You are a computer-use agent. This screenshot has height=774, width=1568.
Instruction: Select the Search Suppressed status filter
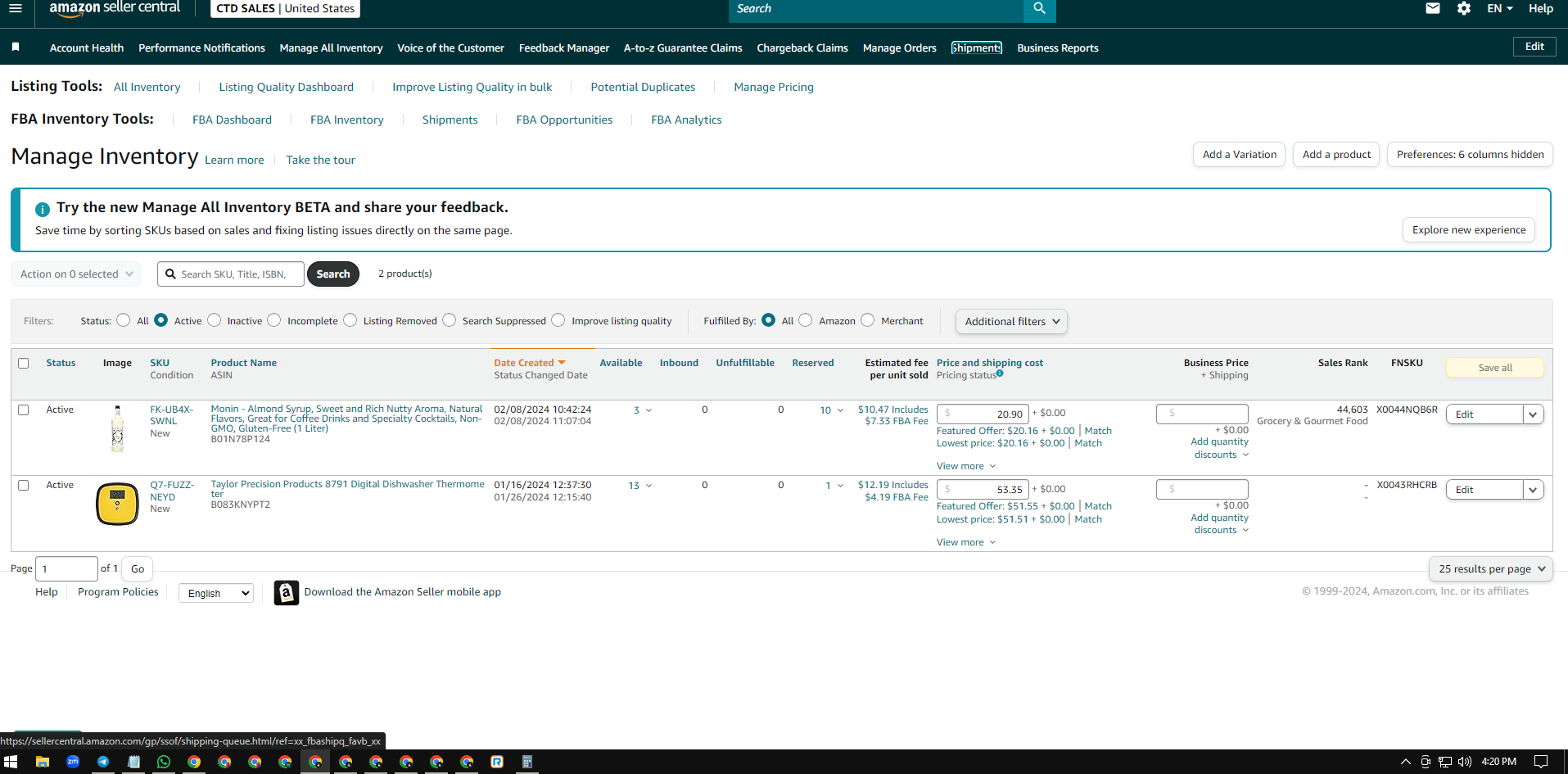(449, 320)
